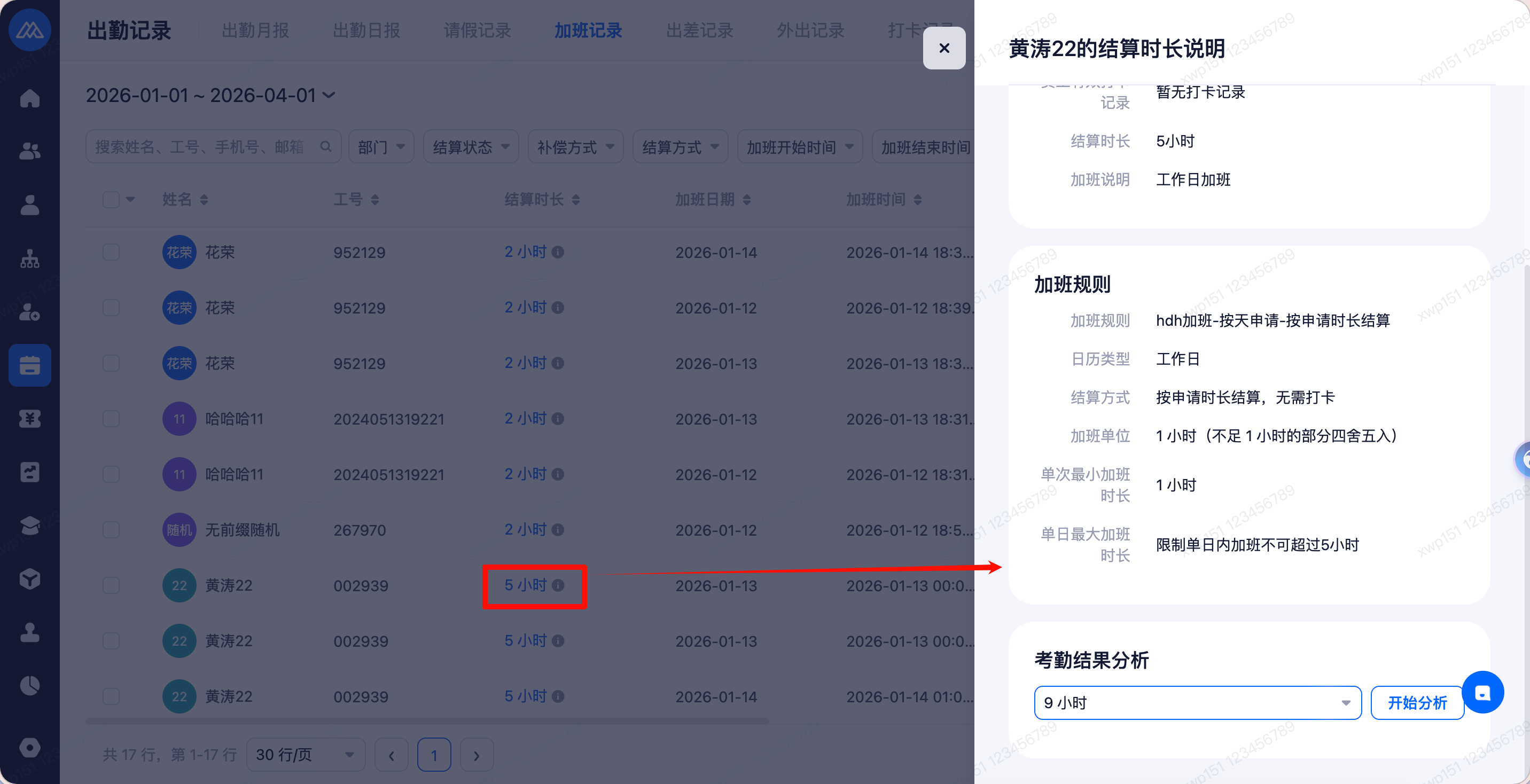Viewport: 1530px width, 784px height.
Task: Click the blue chat assistant floating button
Action: 1482,693
